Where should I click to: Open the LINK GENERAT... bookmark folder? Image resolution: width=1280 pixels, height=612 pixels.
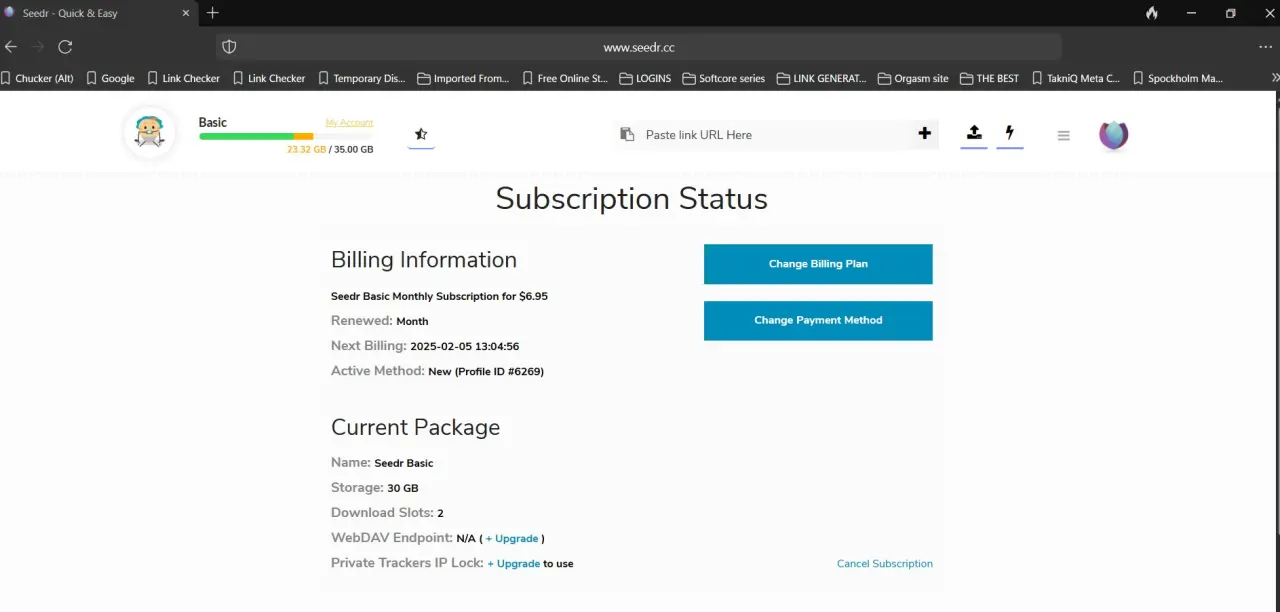click(x=821, y=78)
